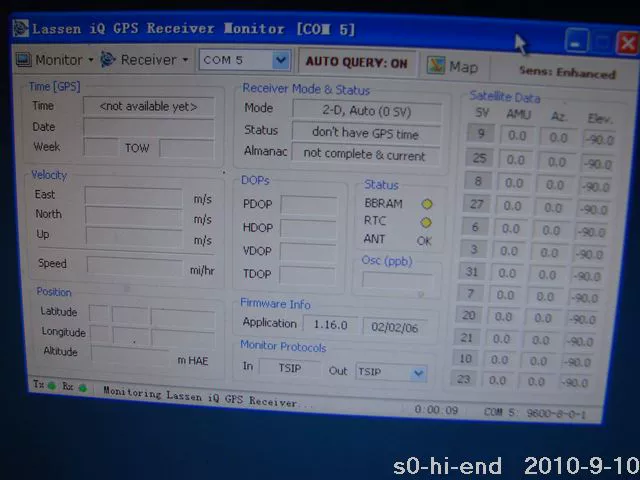The image size is (640, 480).
Task: Click the AMU column header
Action: click(518, 114)
